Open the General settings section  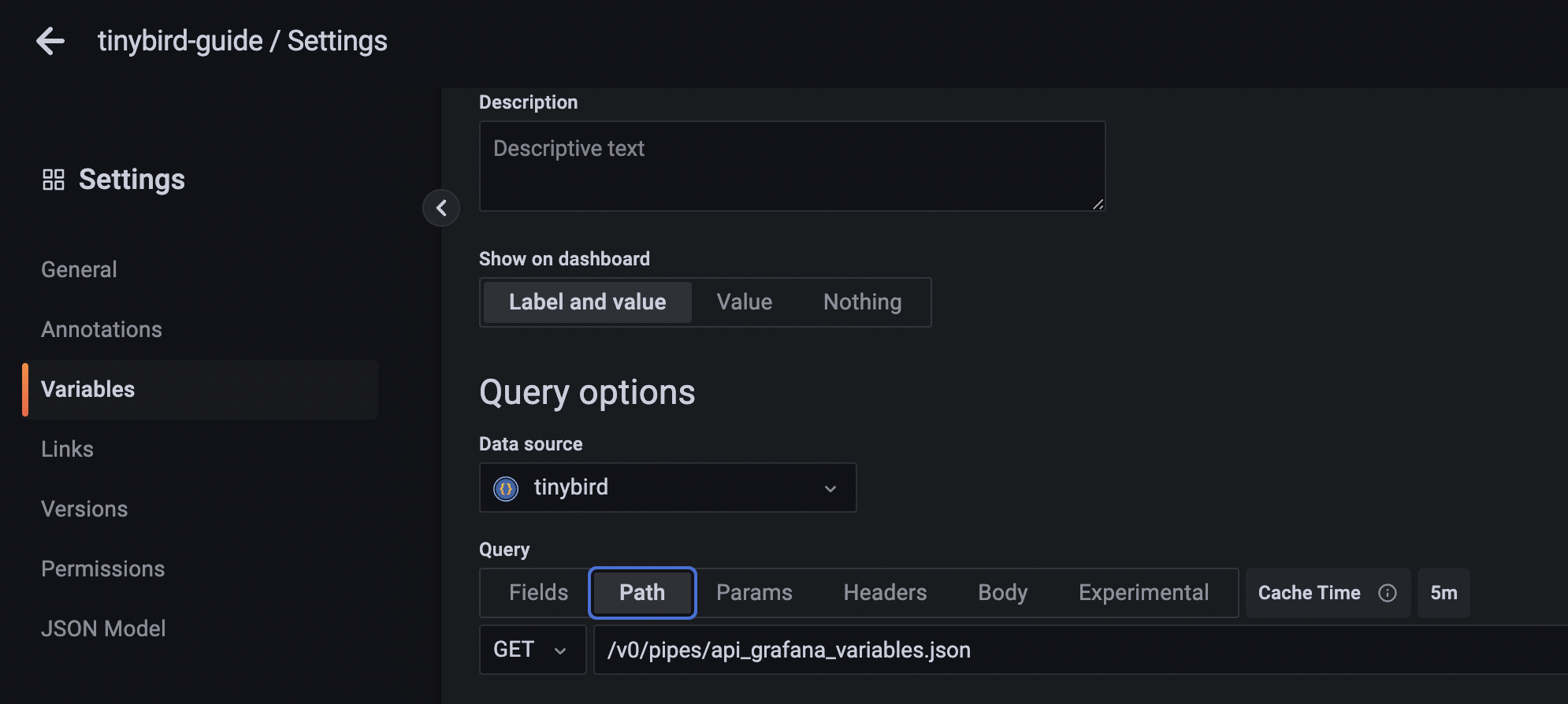click(x=79, y=269)
